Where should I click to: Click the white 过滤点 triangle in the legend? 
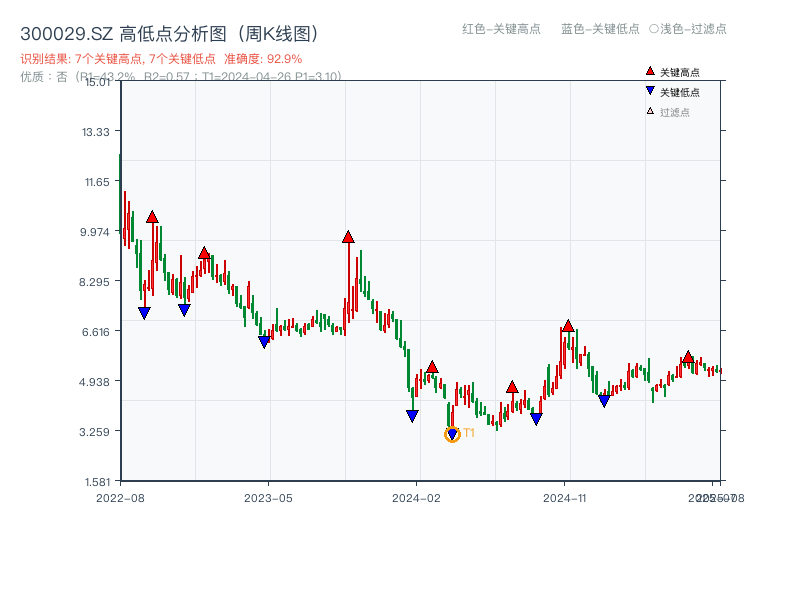pyautogui.click(x=650, y=111)
